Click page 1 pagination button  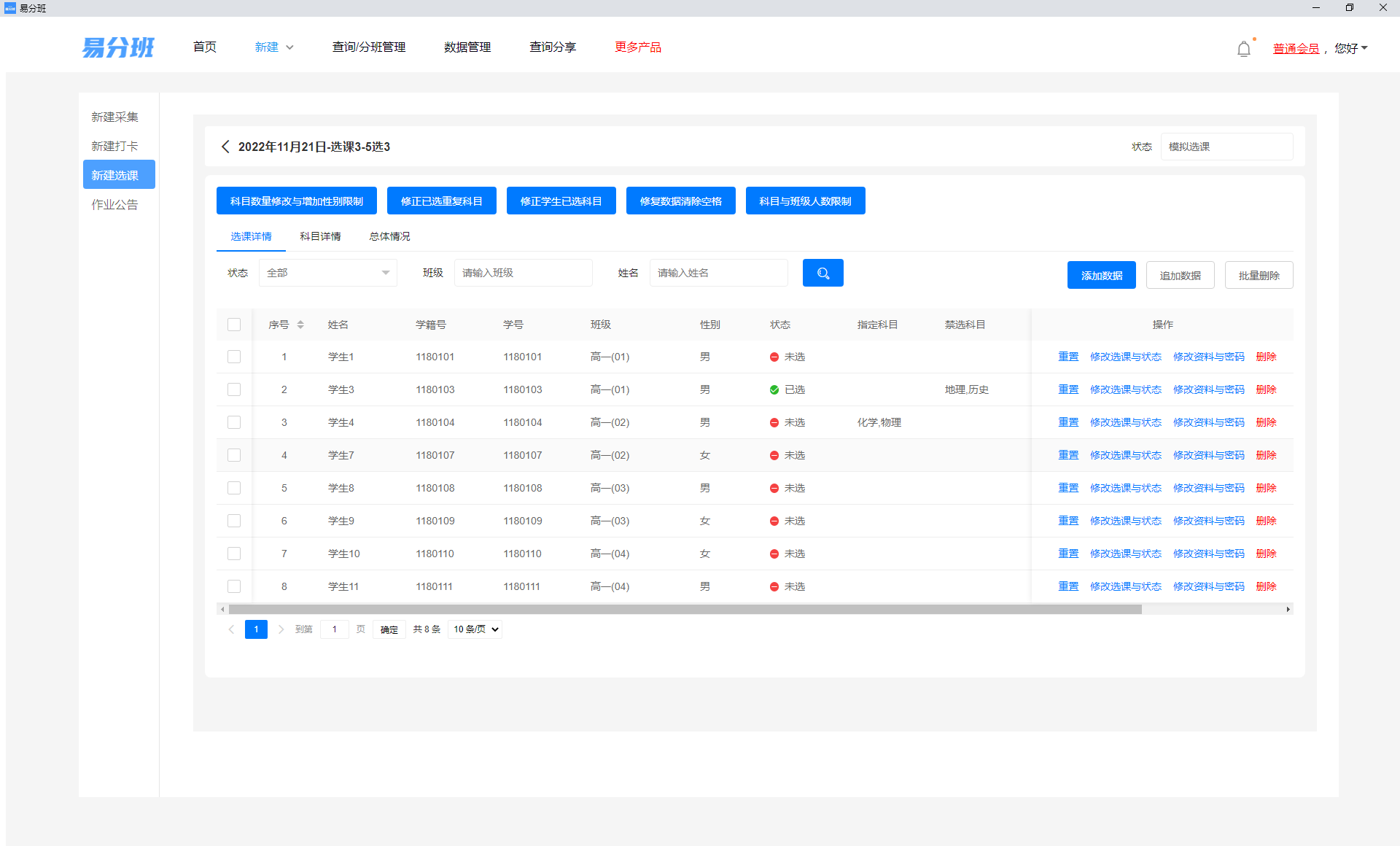coord(256,629)
